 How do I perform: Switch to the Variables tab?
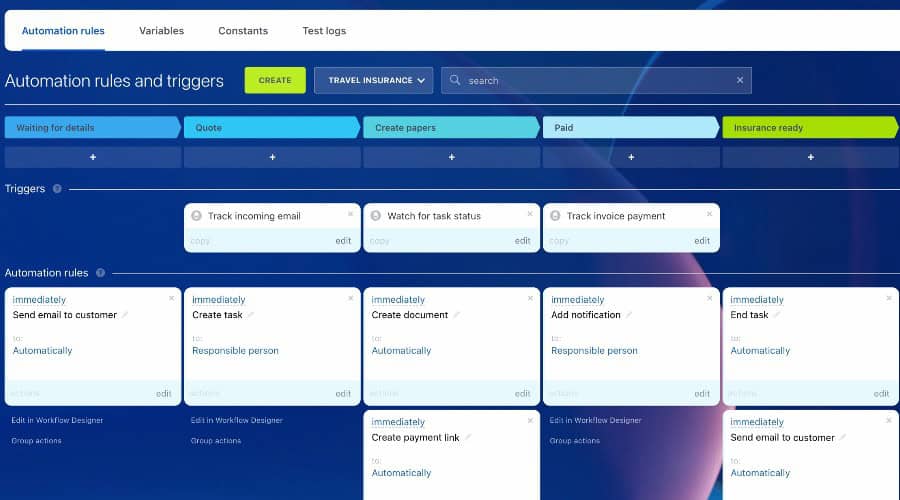[161, 31]
